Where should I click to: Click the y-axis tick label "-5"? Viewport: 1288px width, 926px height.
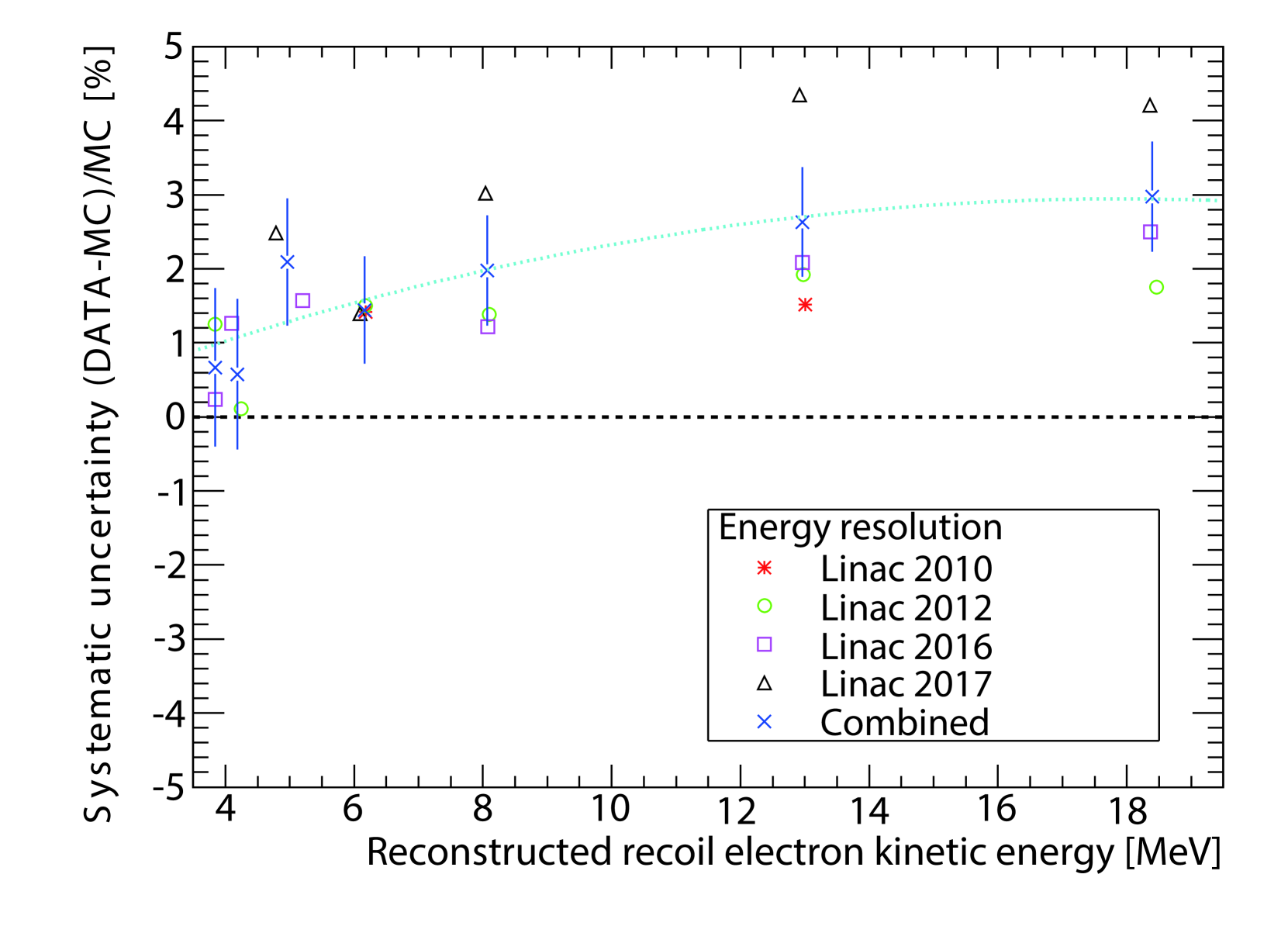[x=170, y=788]
